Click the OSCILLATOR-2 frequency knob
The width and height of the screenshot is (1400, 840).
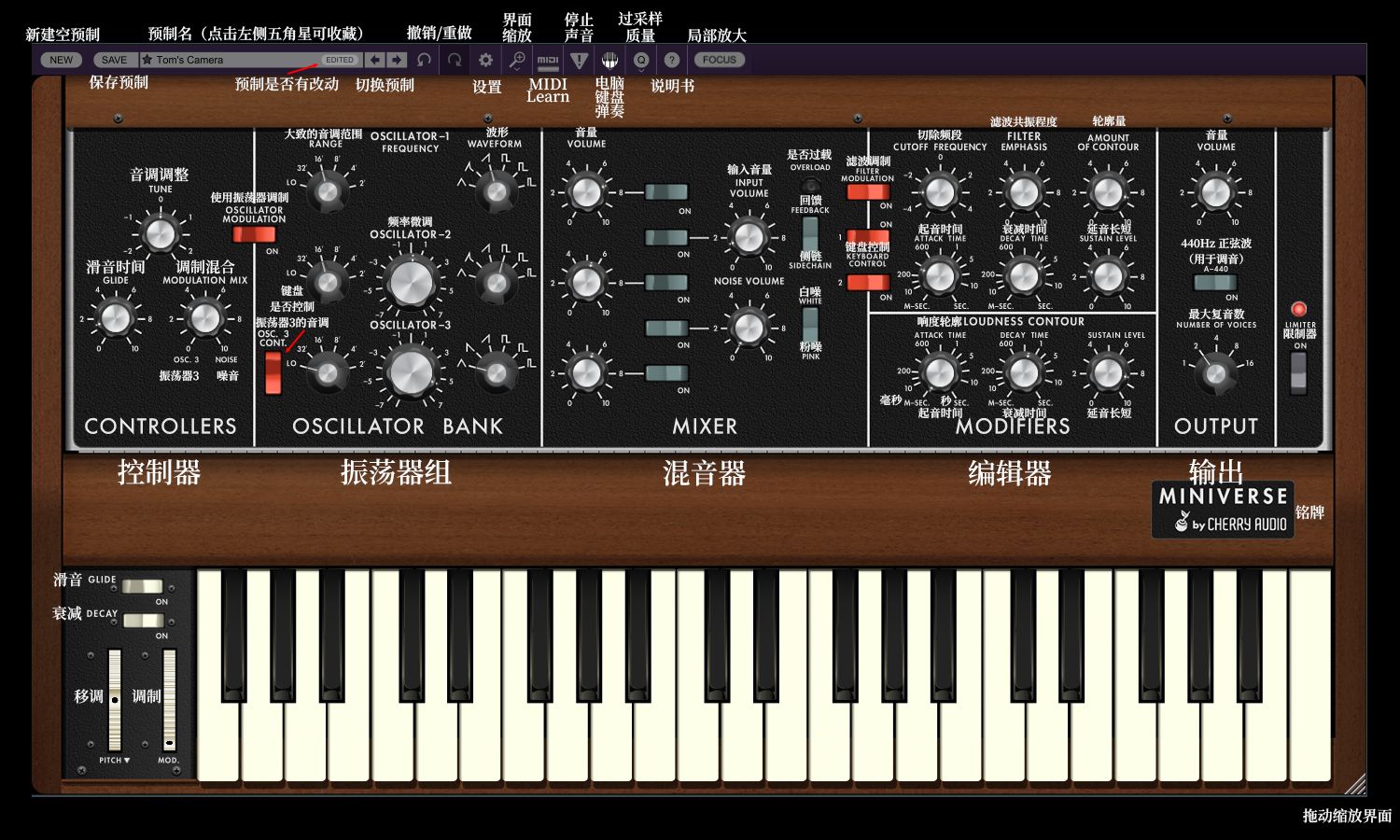point(411,283)
